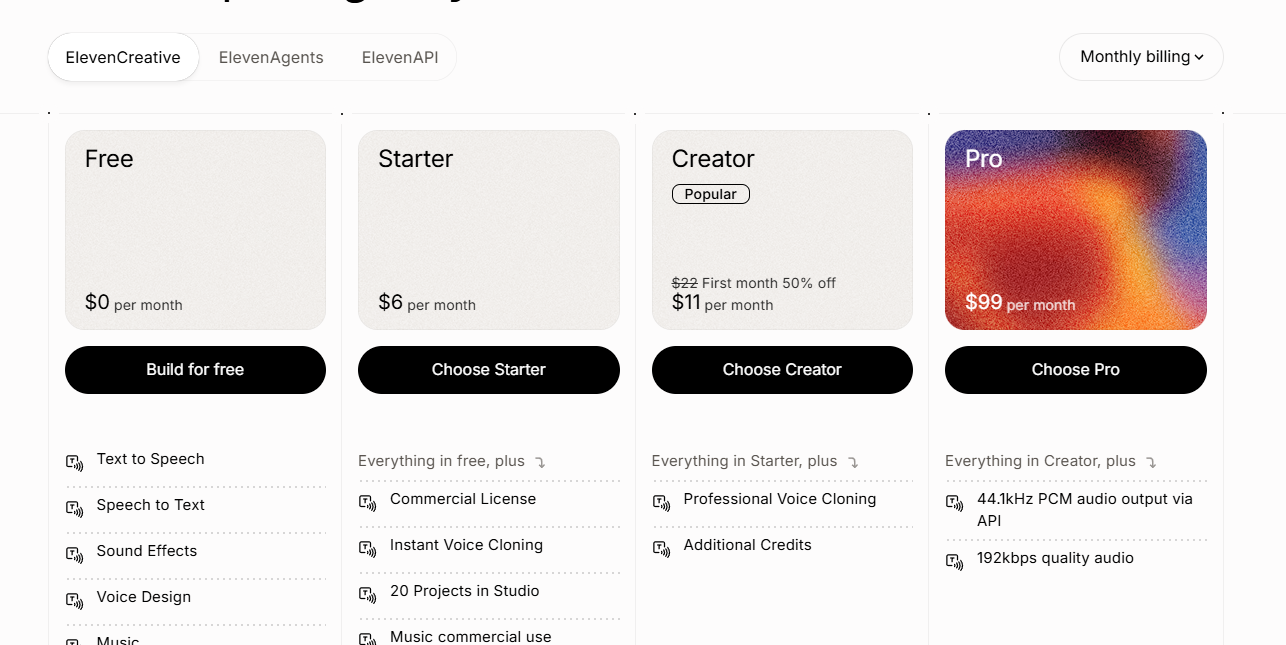Open the Monthly billing dropdown
Viewport: 1286px width, 645px height.
pos(1141,57)
